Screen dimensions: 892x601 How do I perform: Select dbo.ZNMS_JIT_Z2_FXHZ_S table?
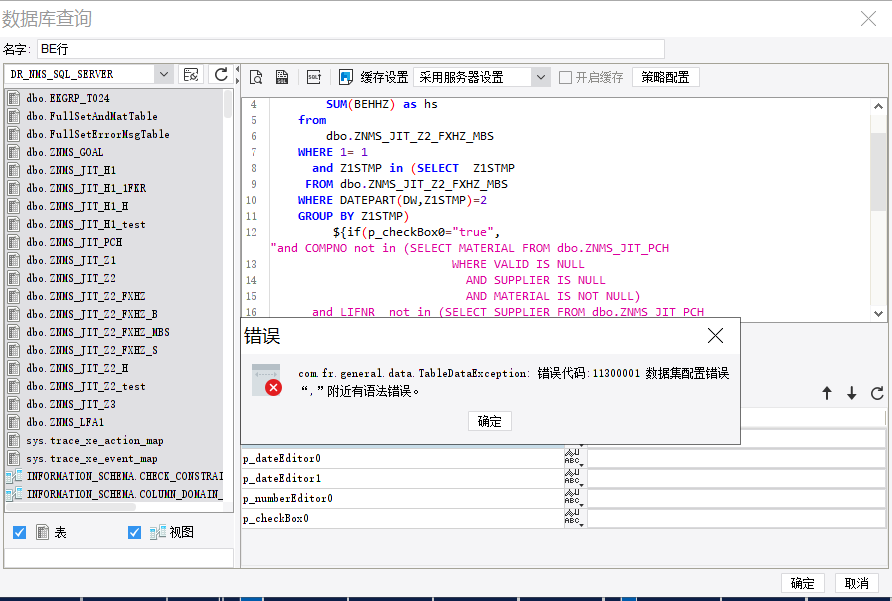(92, 350)
